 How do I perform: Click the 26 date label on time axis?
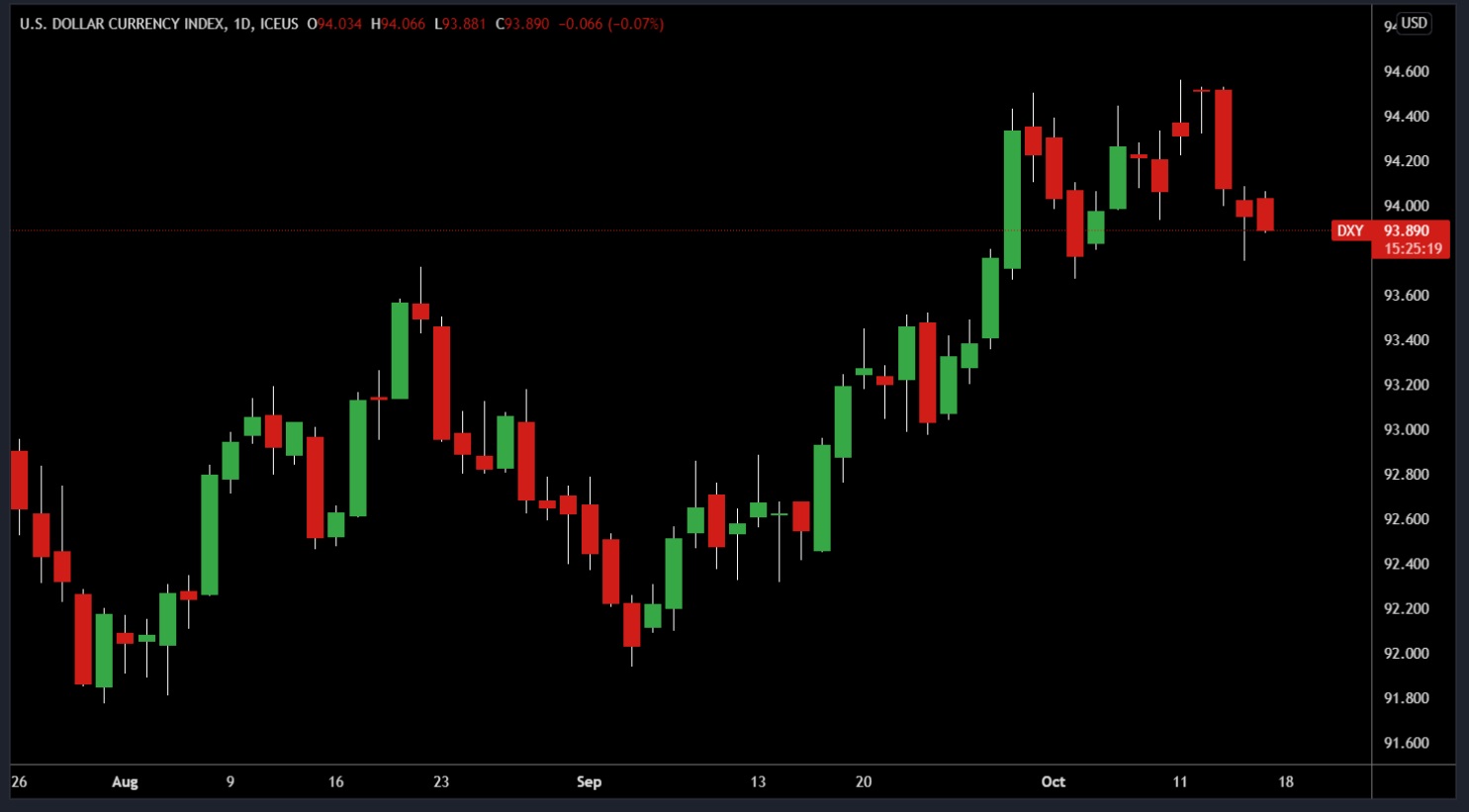point(19,781)
